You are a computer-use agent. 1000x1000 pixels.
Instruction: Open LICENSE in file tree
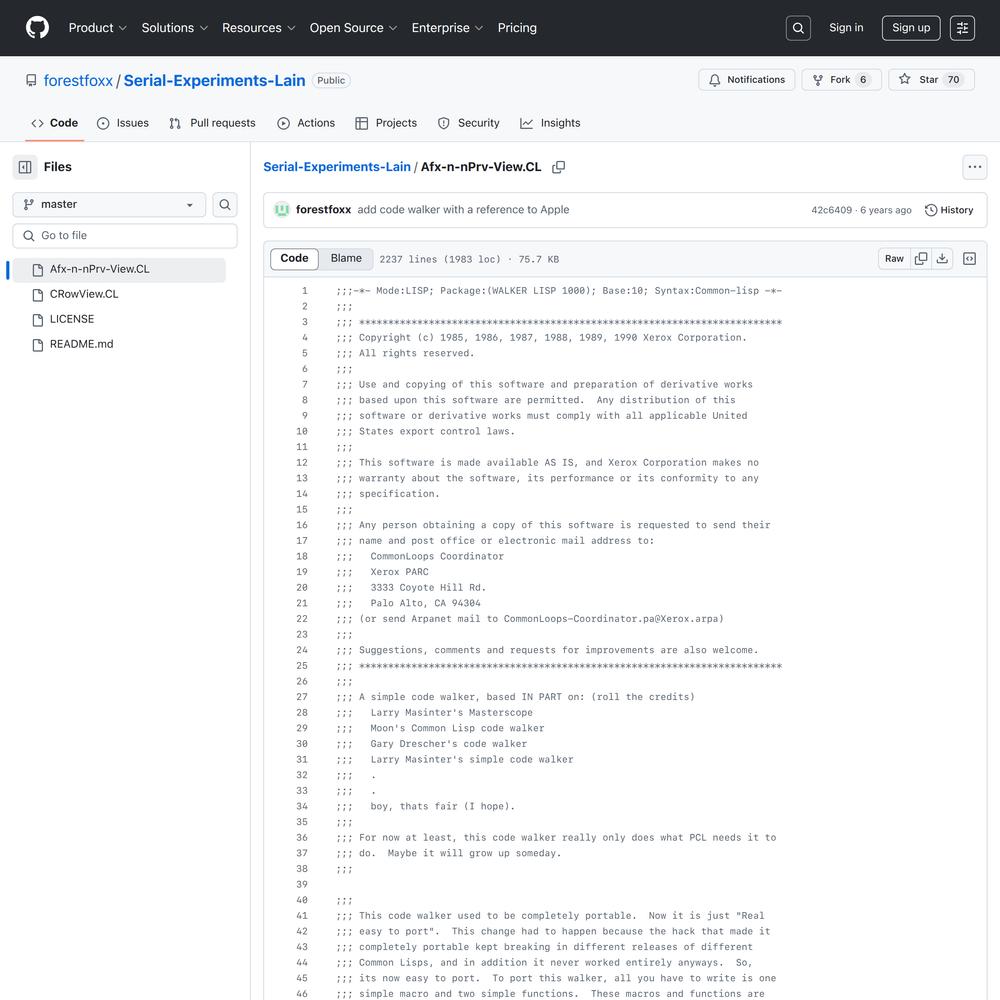tap(119, 320)
